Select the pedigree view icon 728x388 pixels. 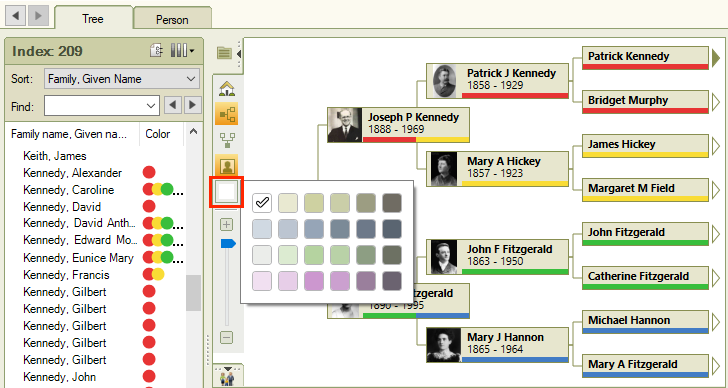[x=227, y=114]
